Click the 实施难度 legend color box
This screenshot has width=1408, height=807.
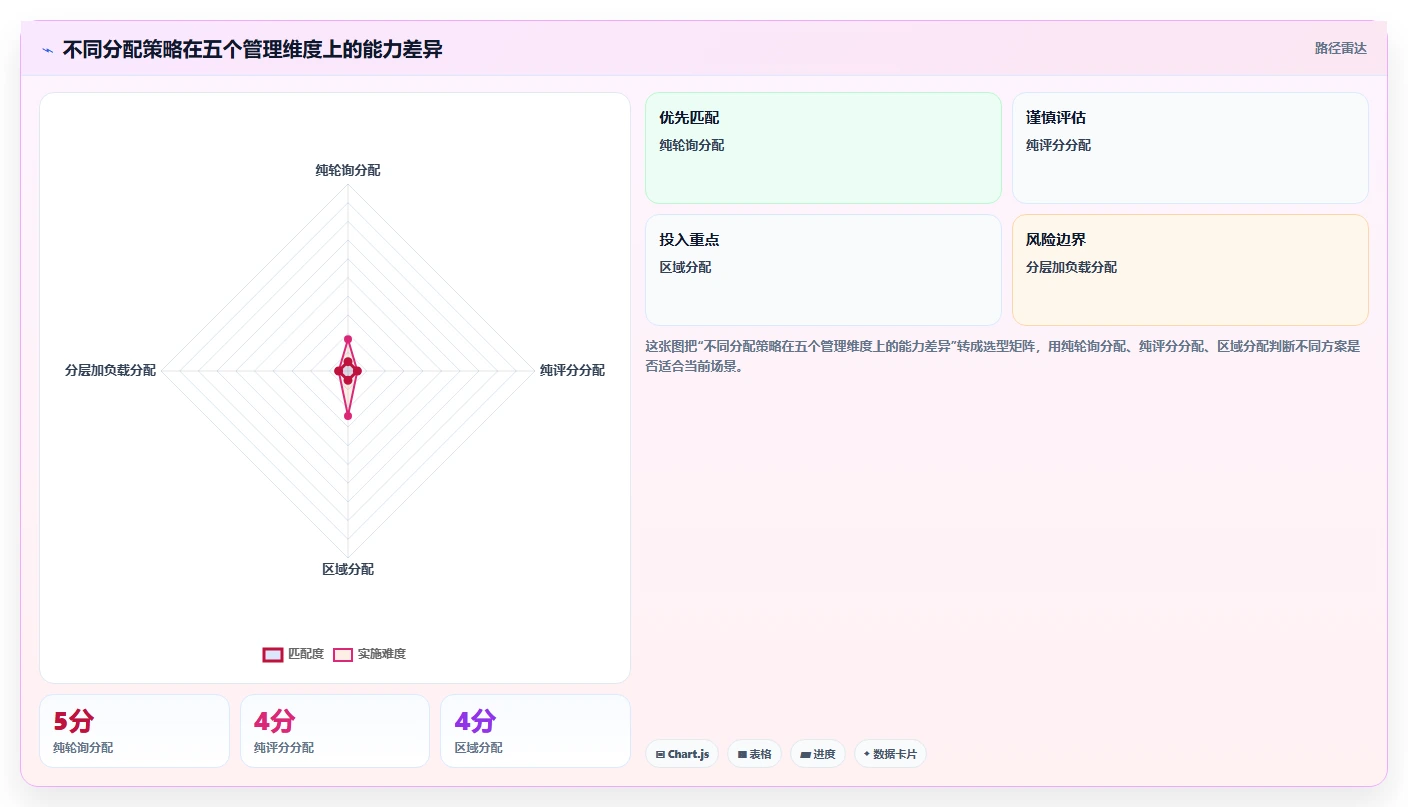(343, 654)
